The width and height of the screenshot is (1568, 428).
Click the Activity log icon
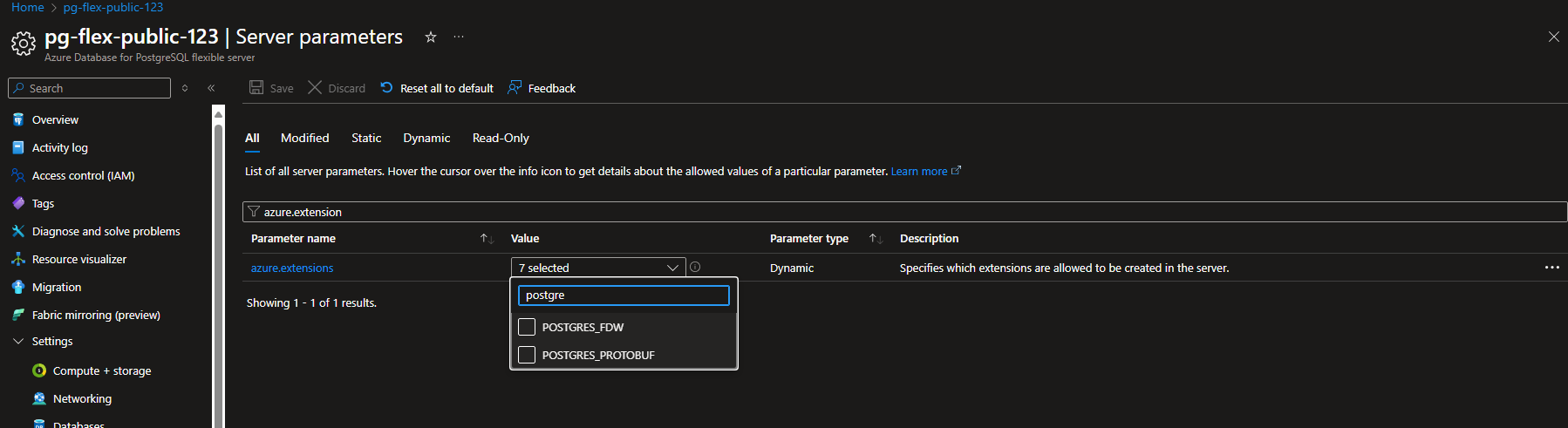coord(18,147)
